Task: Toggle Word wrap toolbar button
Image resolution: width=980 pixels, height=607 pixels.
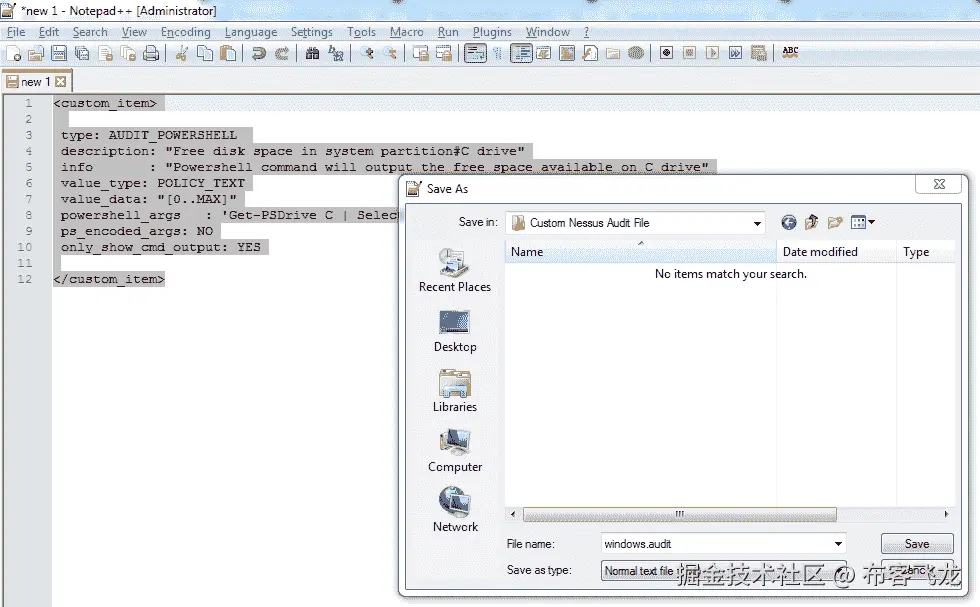Action: pyautogui.click(x=475, y=54)
